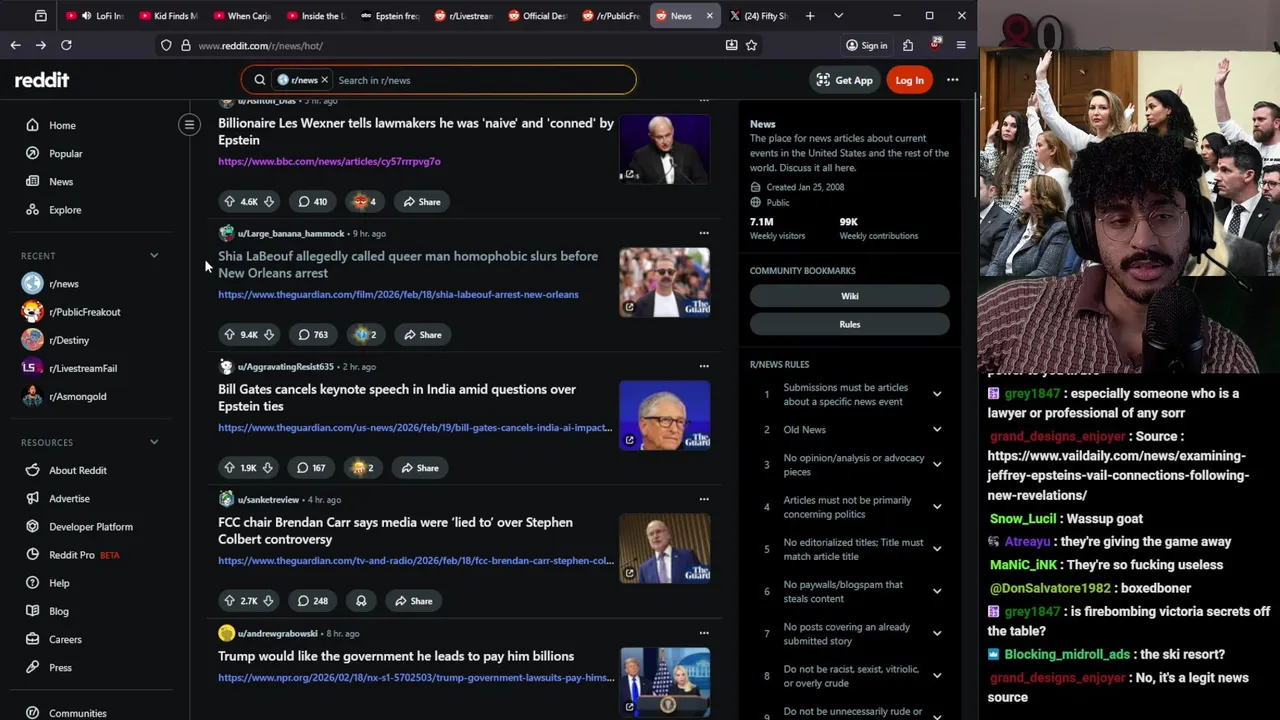The image size is (1280, 720).
Task: Reload the page in Firefox
Action: [x=66, y=45]
